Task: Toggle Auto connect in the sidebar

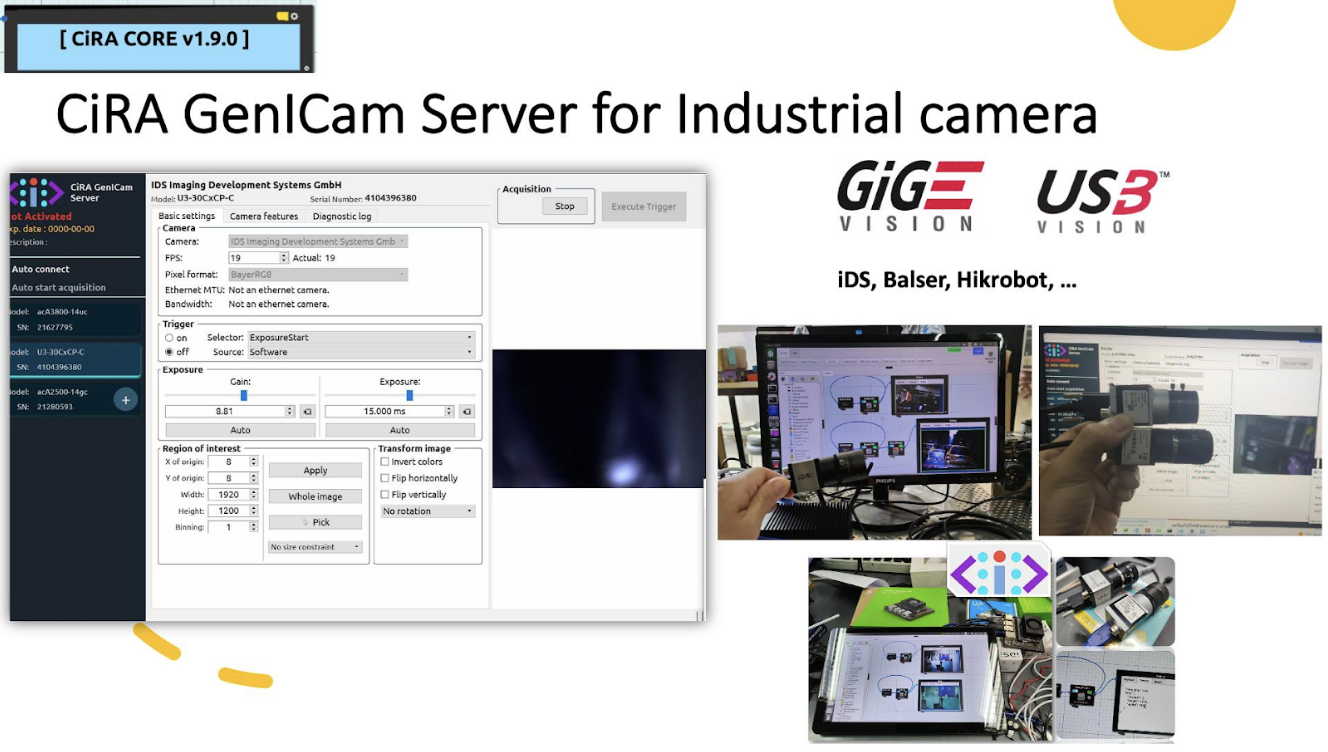Action: coord(40,269)
